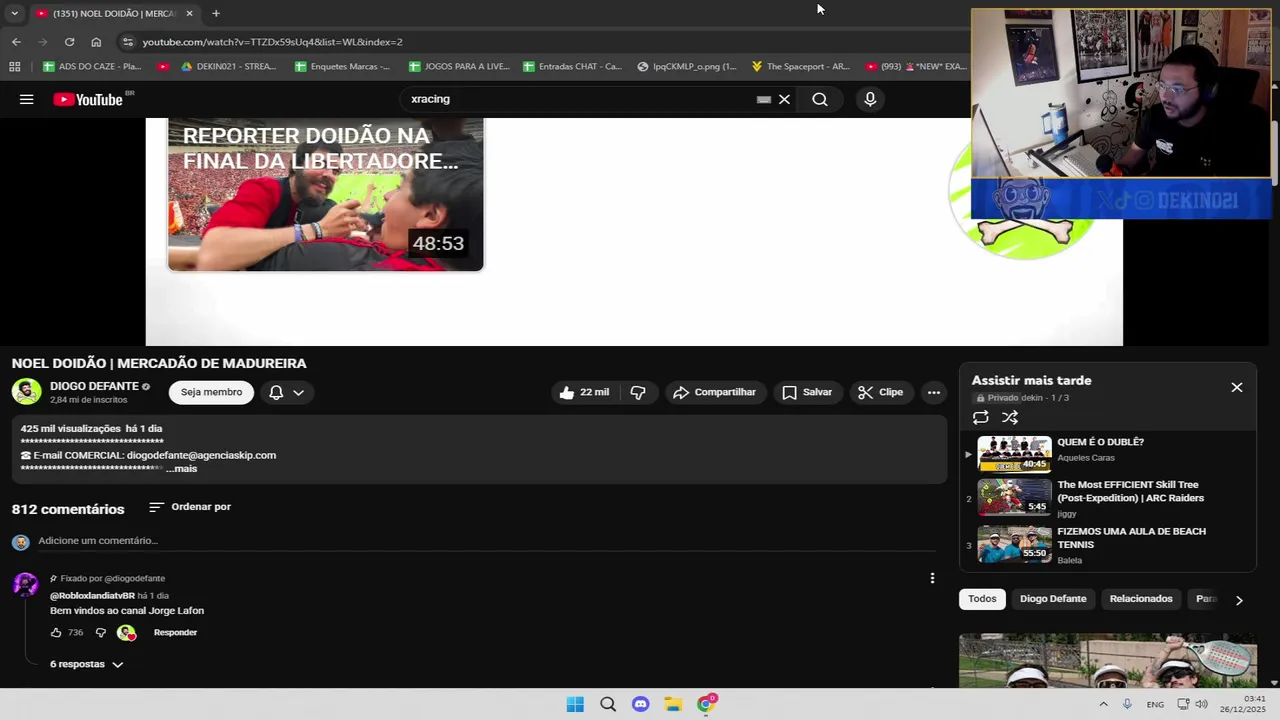Image resolution: width=1280 pixels, height=720 pixels.
Task: Toggle the playlist loop button
Action: [981, 417]
